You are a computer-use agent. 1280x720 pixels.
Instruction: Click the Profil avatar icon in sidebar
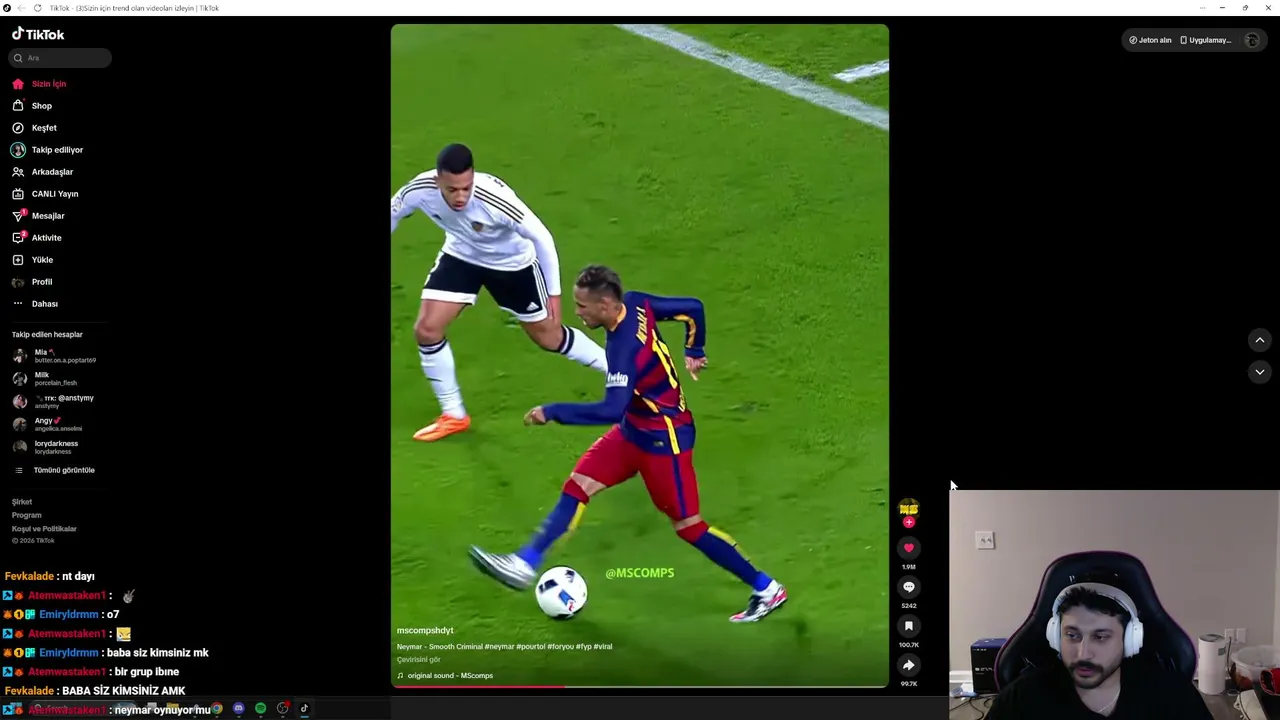18,282
